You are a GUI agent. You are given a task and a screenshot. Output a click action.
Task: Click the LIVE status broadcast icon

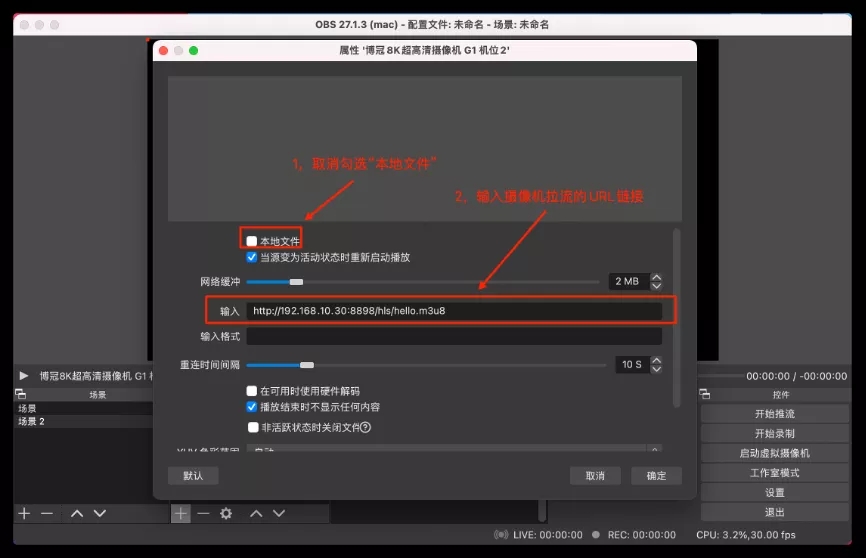tap(501, 534)
